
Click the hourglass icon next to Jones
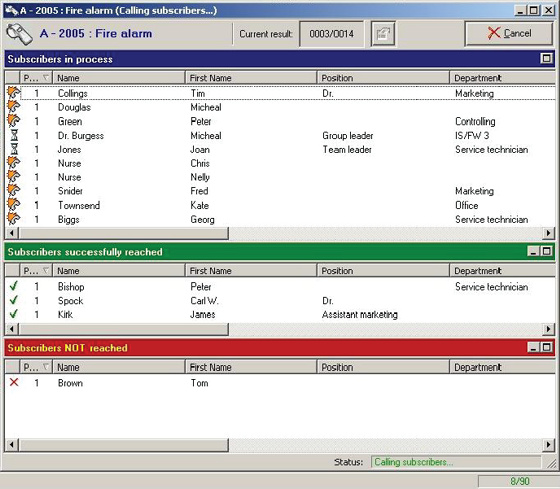(x=14, y=149)
